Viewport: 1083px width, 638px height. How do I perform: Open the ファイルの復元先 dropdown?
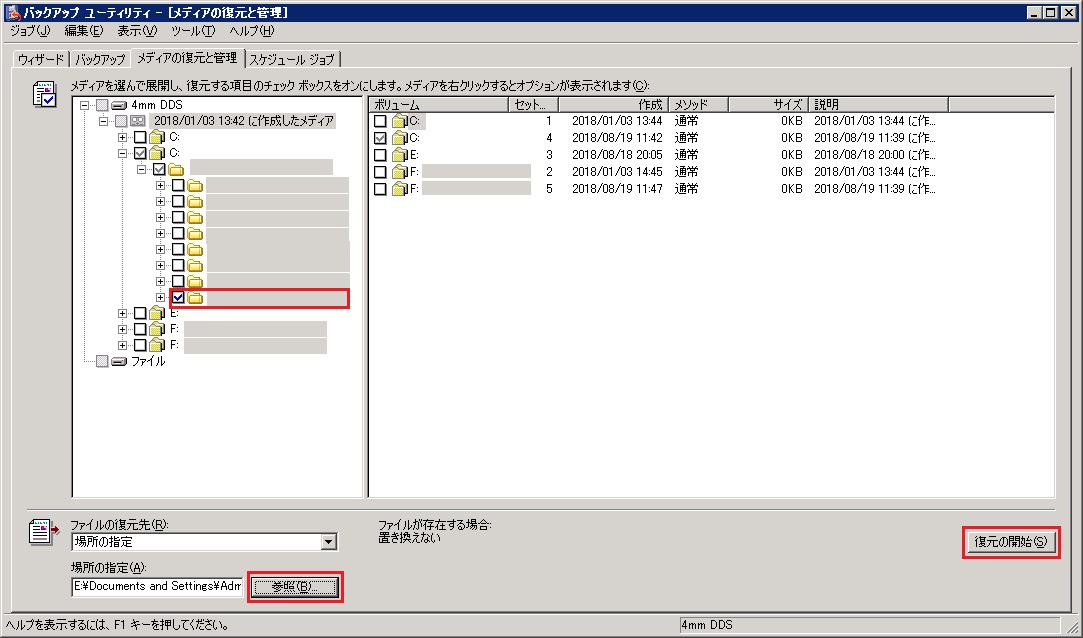tap(329, 542)
